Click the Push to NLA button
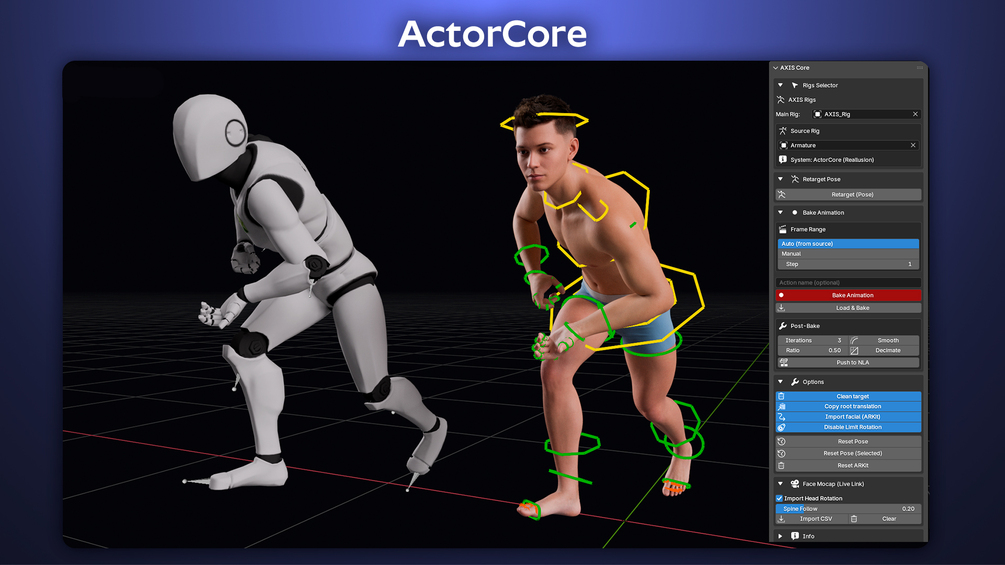Screen dimensions: 1005x565 point(848,363)
